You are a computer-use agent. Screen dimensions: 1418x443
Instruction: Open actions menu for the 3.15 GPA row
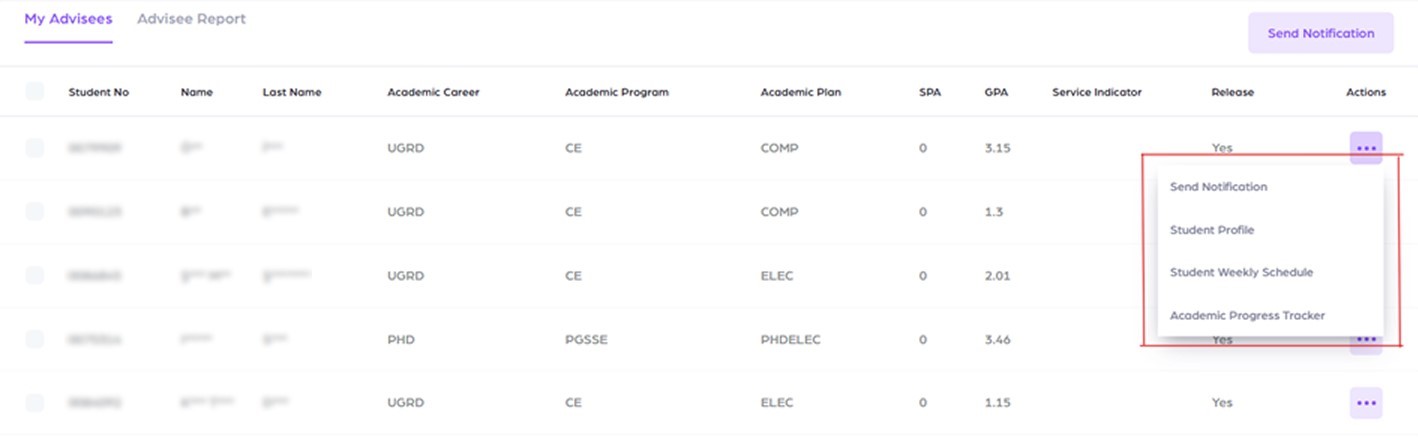(1366, 148)
